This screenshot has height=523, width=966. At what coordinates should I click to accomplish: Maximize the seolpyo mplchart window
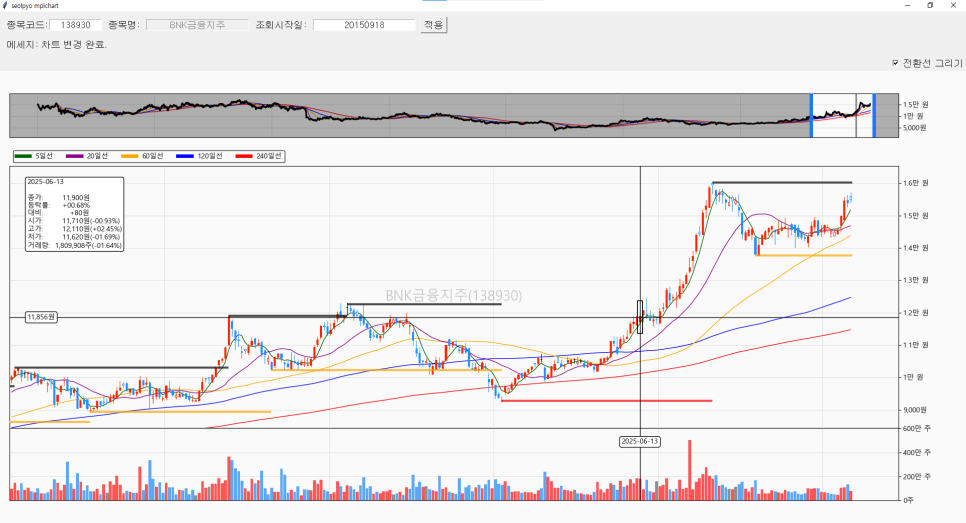[930, 5]
